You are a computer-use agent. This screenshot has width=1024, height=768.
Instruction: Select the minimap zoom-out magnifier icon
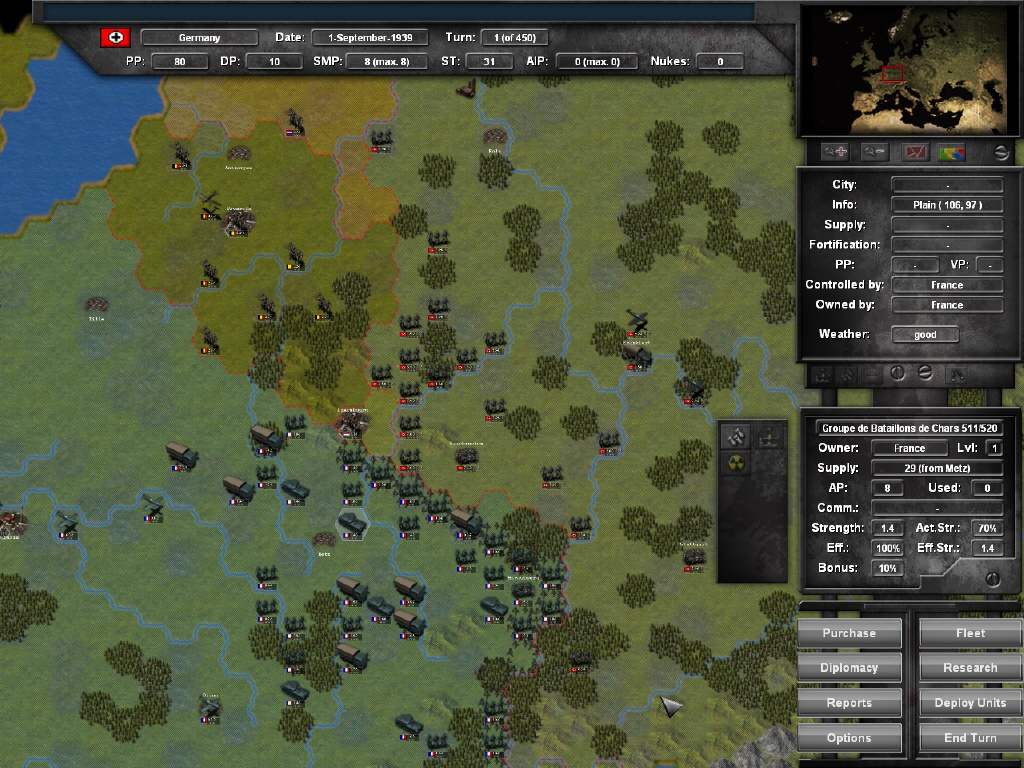coord(875,151)
